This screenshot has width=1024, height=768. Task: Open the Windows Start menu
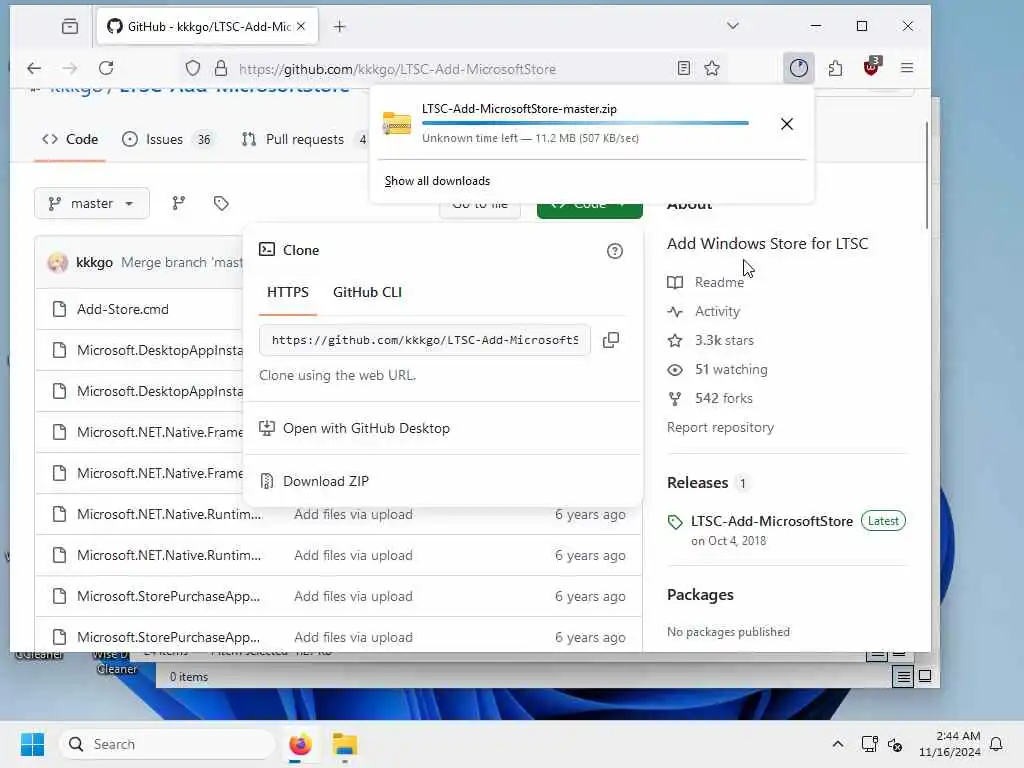[x=32, y=744]
